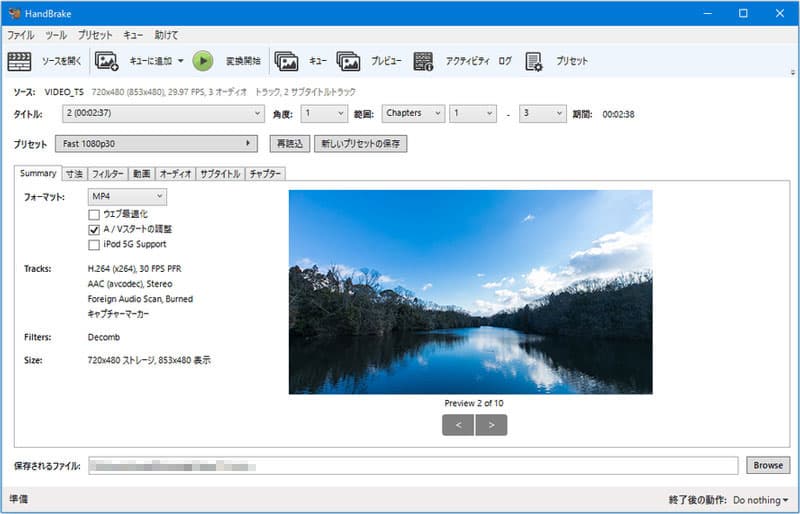The width and height of the screenshot is (800, 514).
Task: Open the プレビュー preview icon
Action: [x=348, y=61]
